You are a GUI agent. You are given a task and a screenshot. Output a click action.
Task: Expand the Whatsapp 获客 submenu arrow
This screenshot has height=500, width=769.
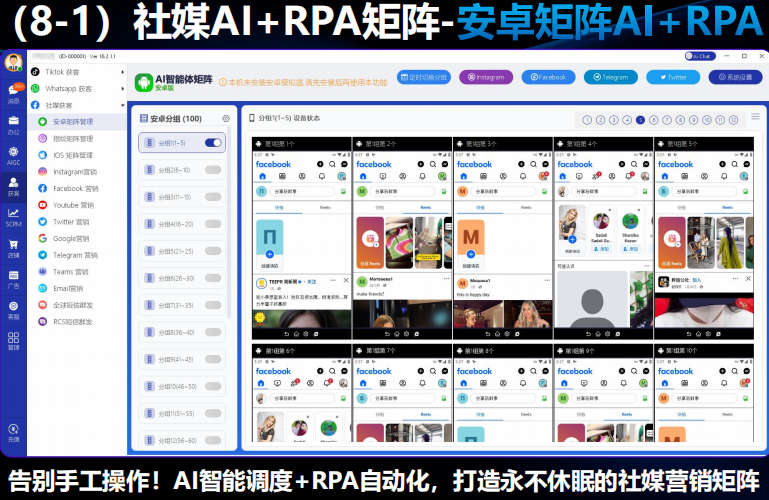coord(122,89)
